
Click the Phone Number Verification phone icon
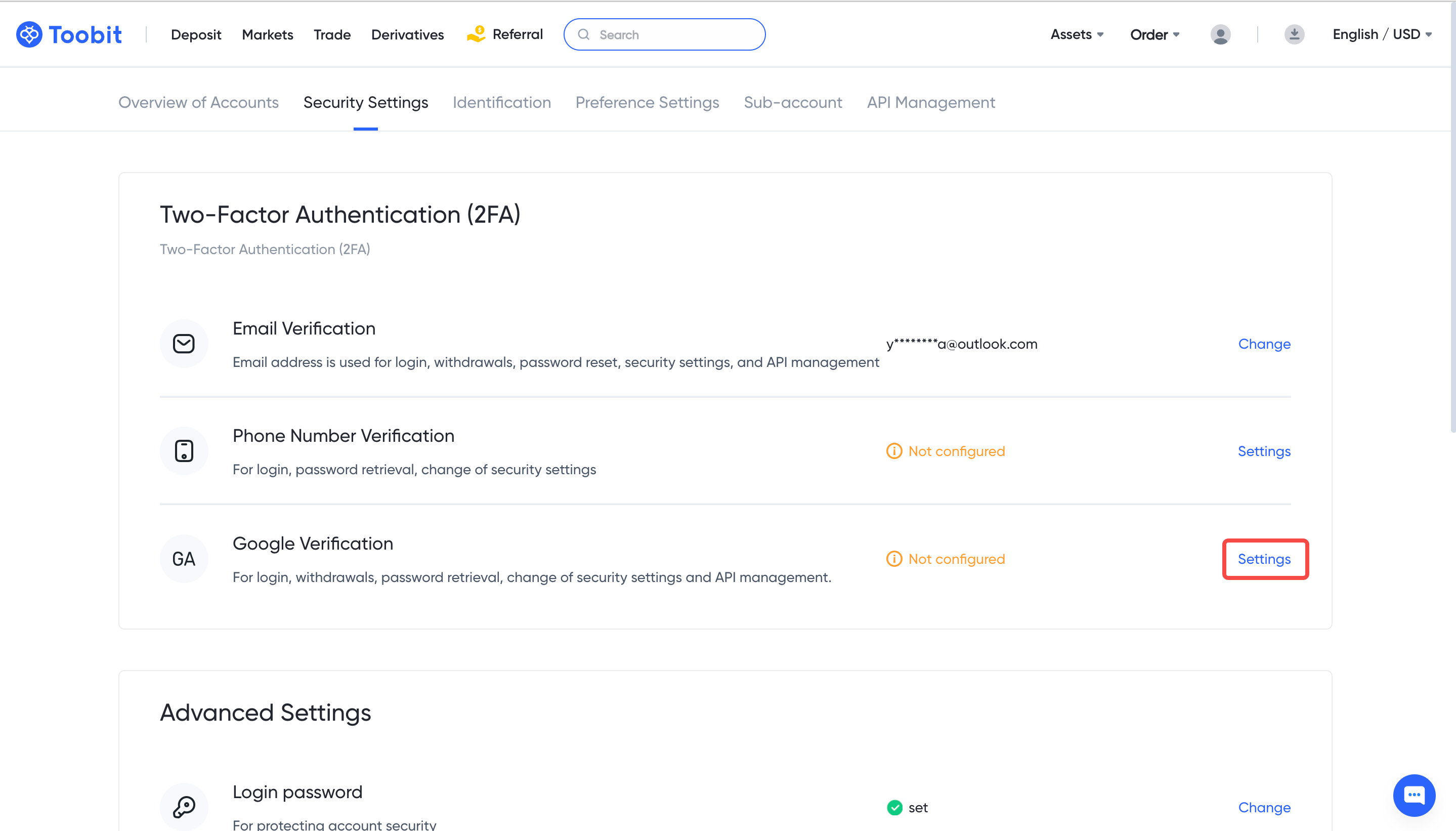[184, 451]
